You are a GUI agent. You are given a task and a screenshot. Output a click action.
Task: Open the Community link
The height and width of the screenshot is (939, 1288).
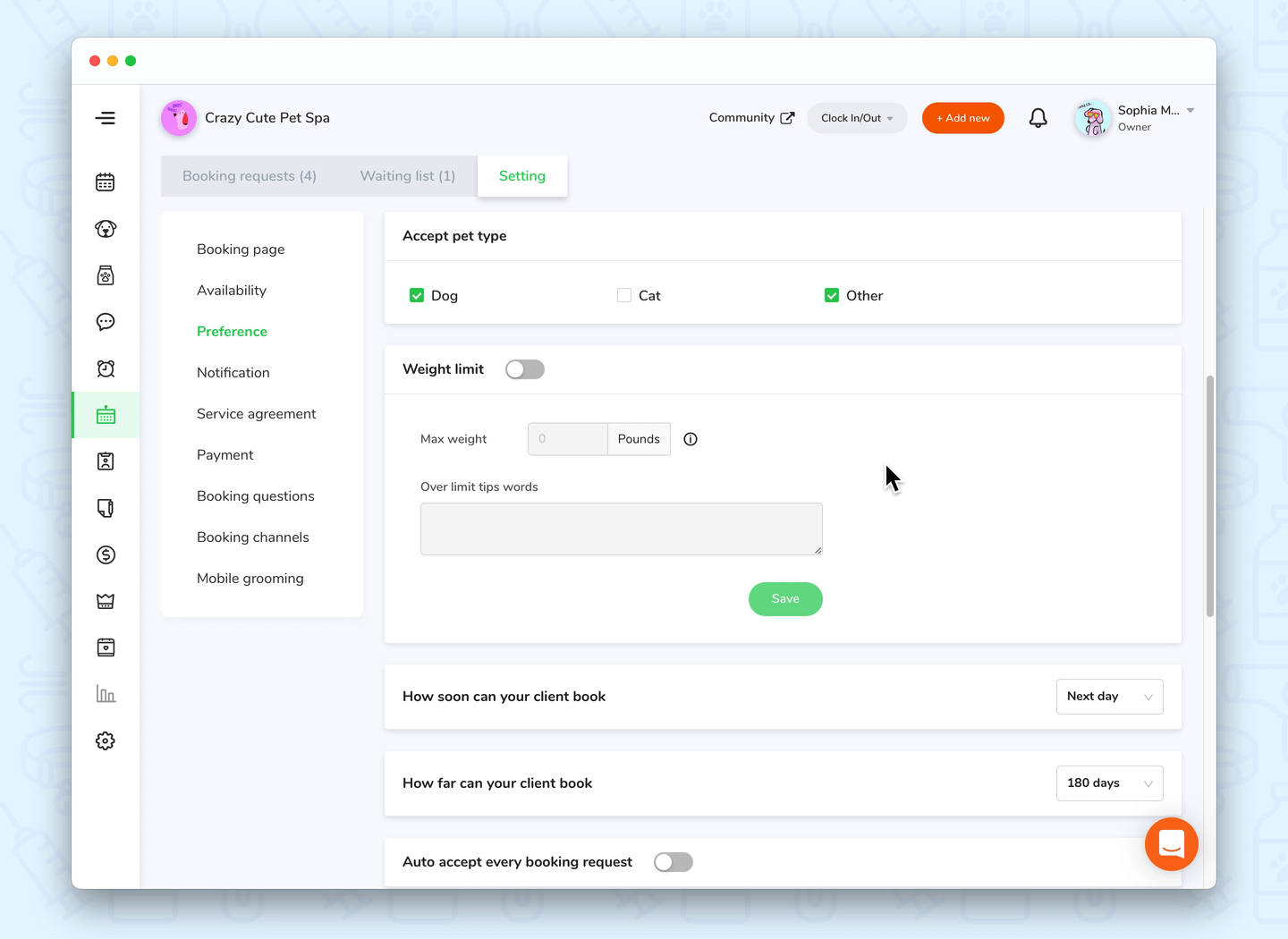[x=741, y=118]
